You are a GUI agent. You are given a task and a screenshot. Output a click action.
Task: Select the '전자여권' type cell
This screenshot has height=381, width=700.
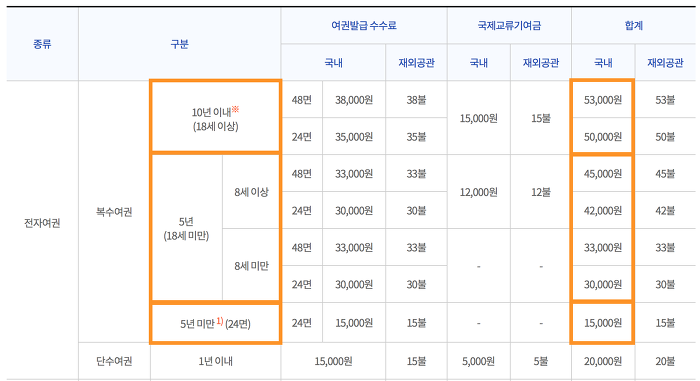pyautogui.click(x=42, y=222)
